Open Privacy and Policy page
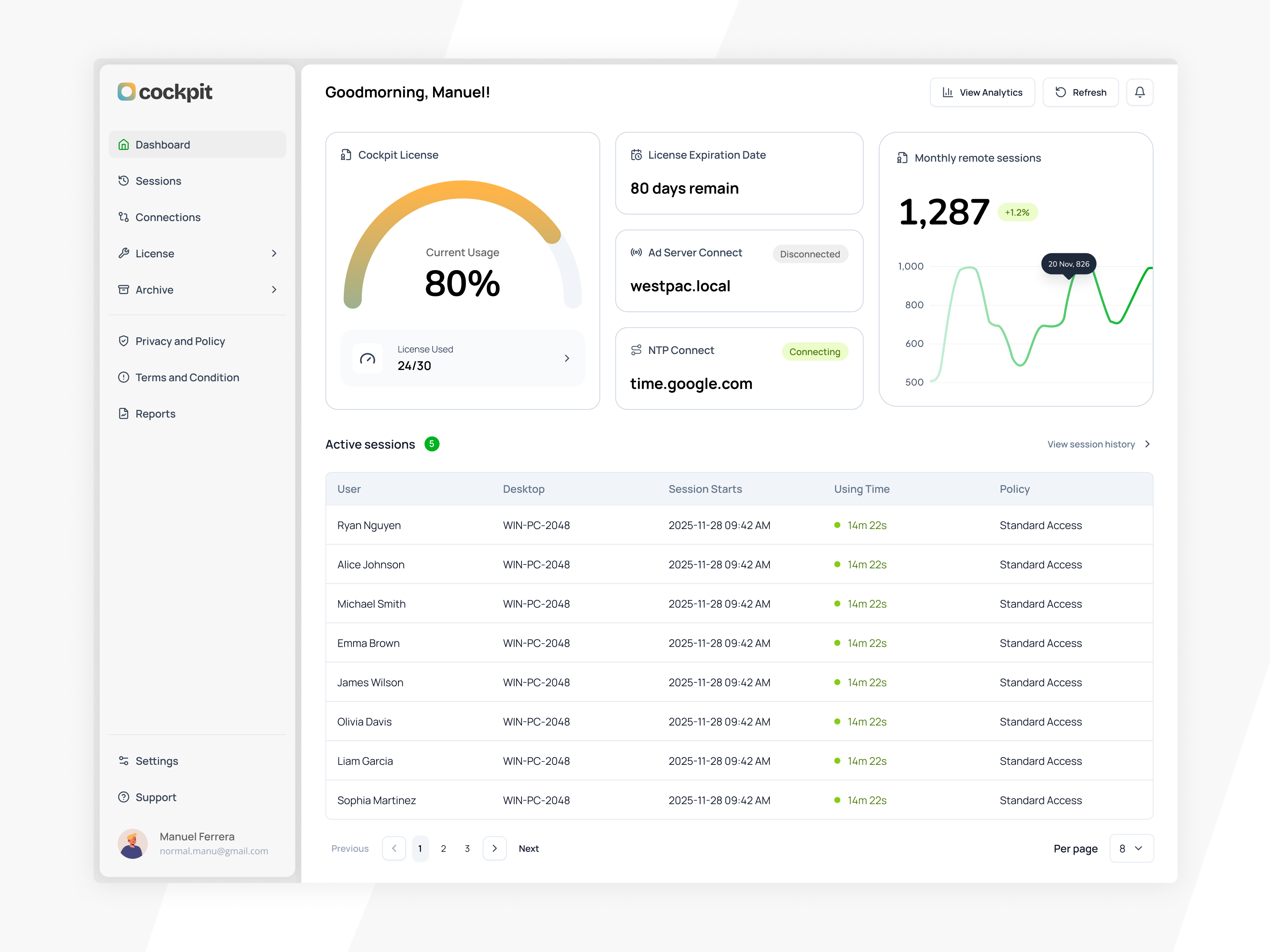Viewport: 1270px width, 952px height. (180, 340)
